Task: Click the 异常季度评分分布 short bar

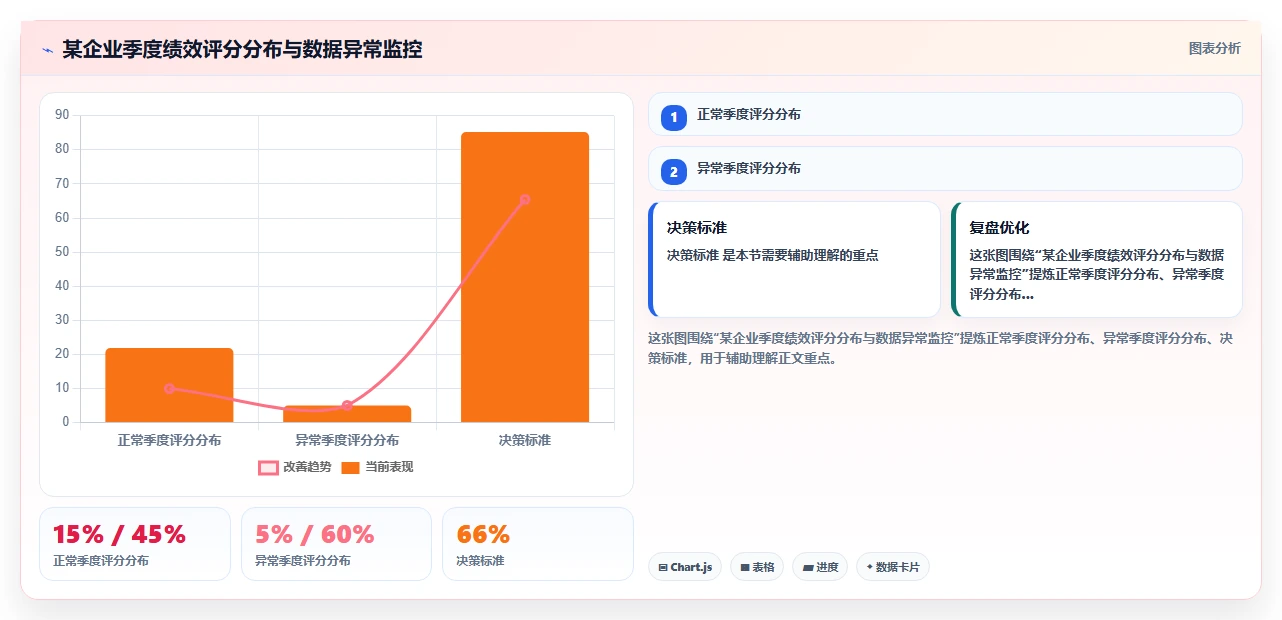Action: tap(347, 414)
